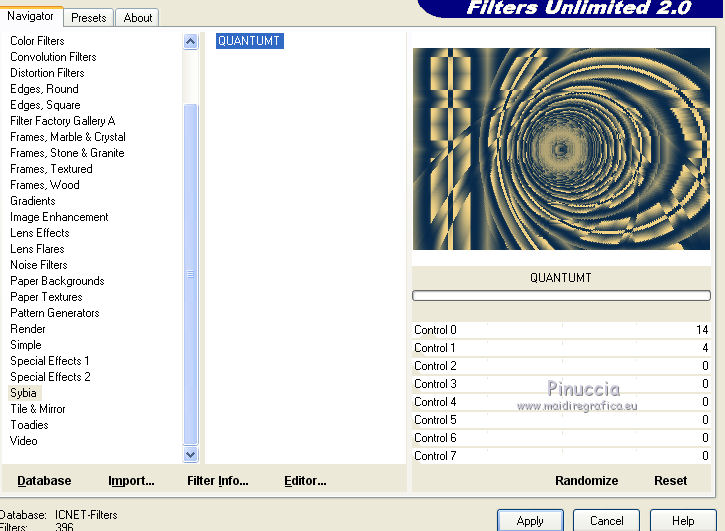Select Sybia category

(x=23, y=393)
